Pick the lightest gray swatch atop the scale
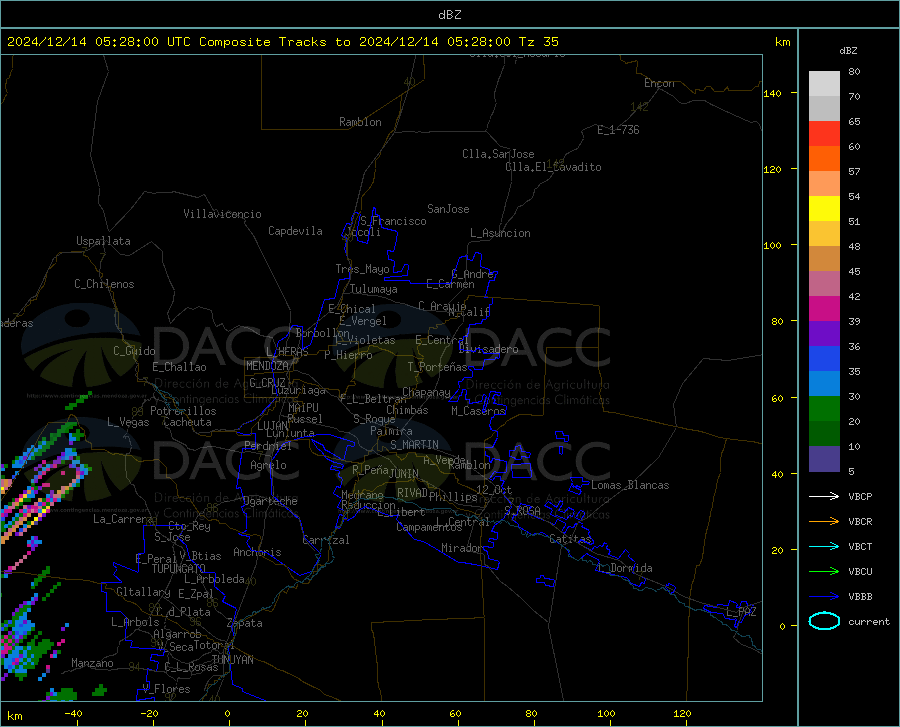The height and width of the screenshot is (727, 900). pos(824,84)
